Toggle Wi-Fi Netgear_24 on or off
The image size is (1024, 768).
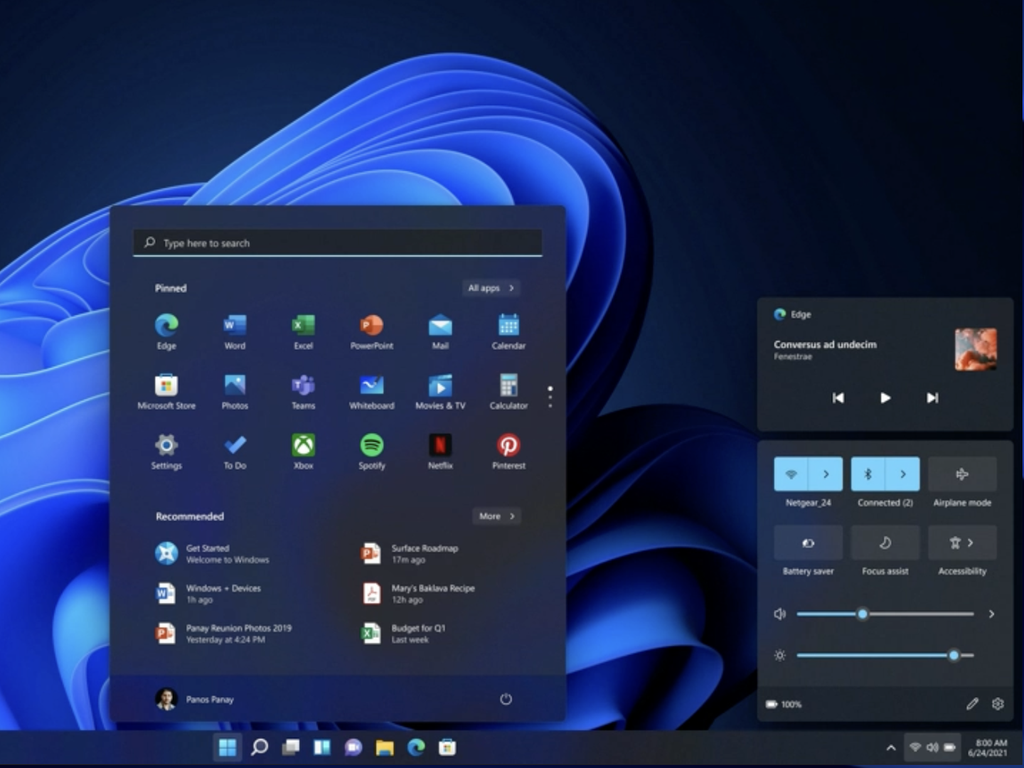tap(791, 474)
